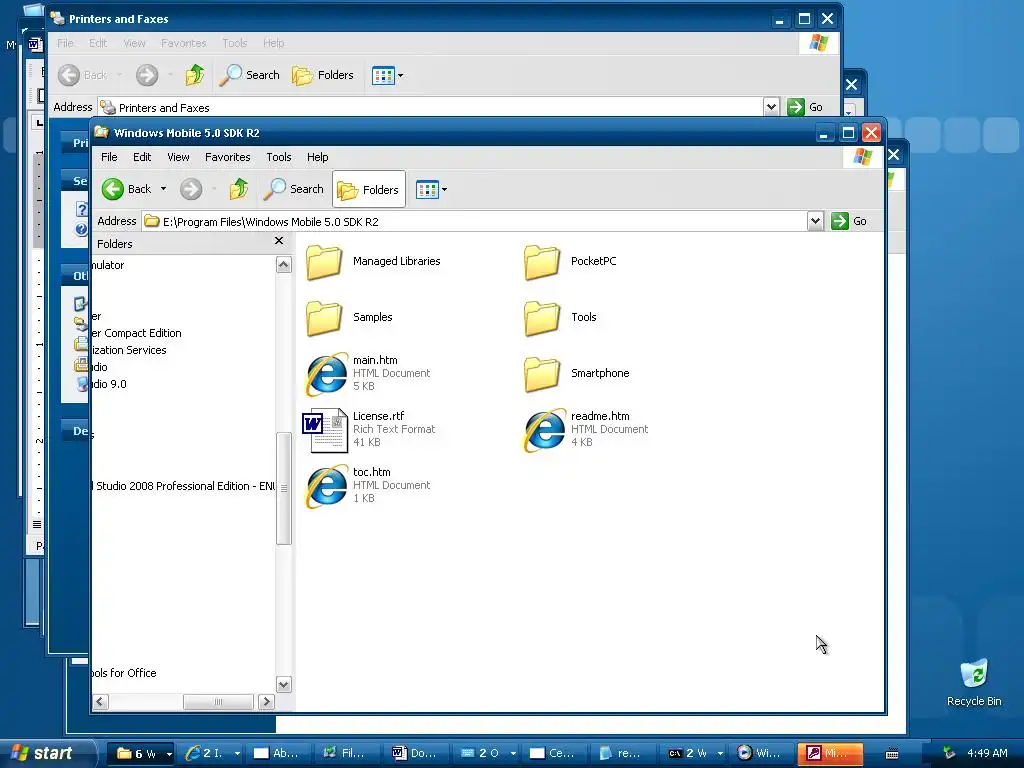The width and height of the screenshot is (1024, 768).
Task: Minimize the Windows Mobile 5.0 SDK window
Action: [824, 134]
